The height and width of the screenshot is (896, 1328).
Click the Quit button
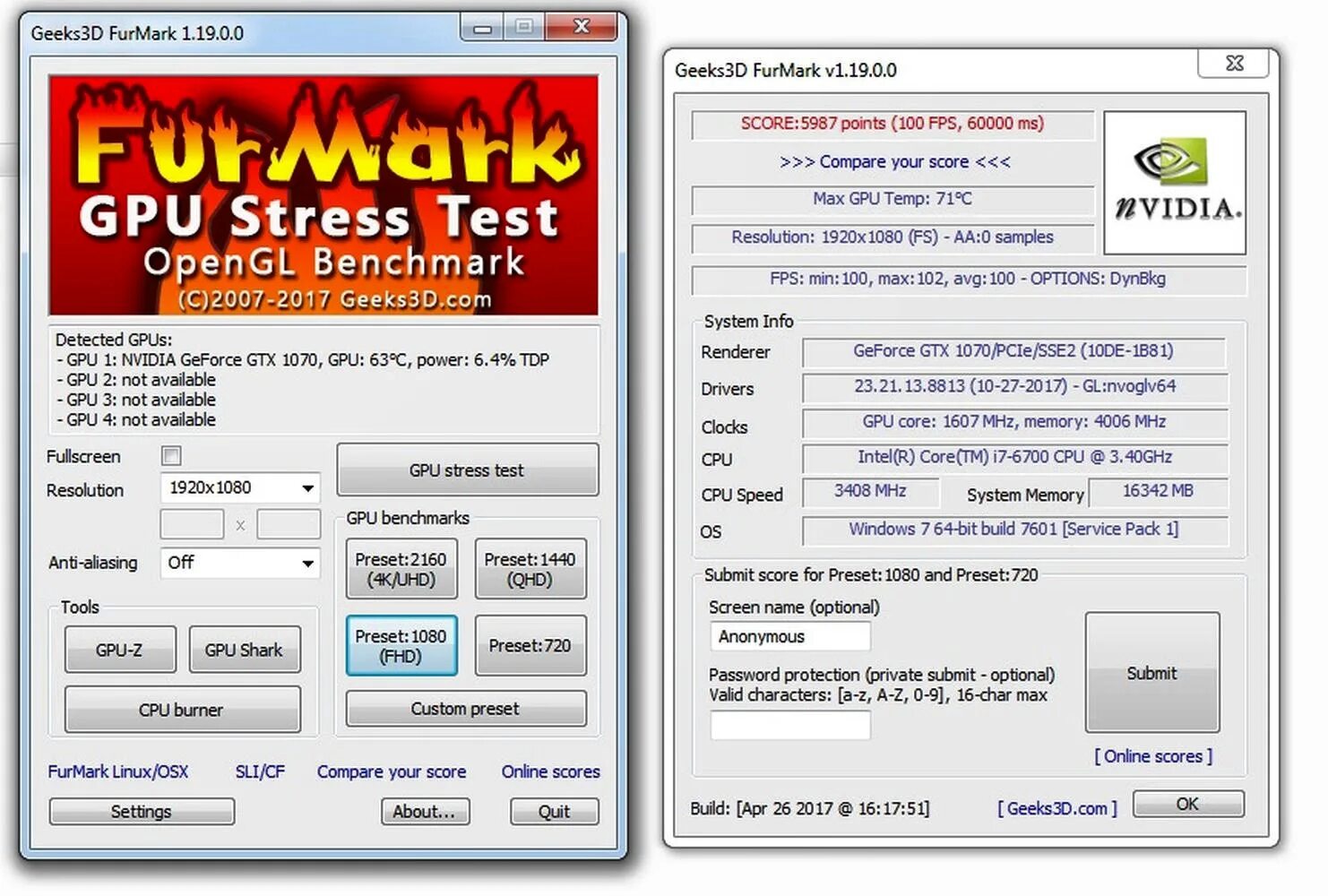554,812
